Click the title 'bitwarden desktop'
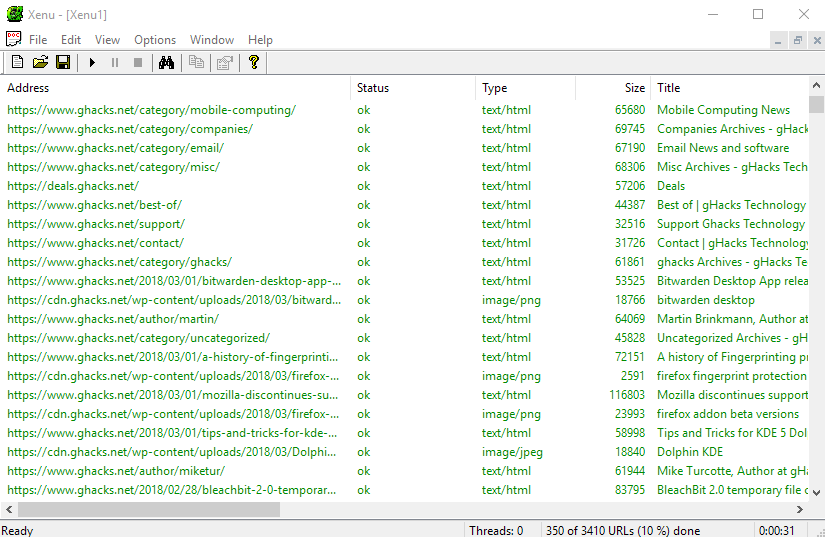 (706, 300)
